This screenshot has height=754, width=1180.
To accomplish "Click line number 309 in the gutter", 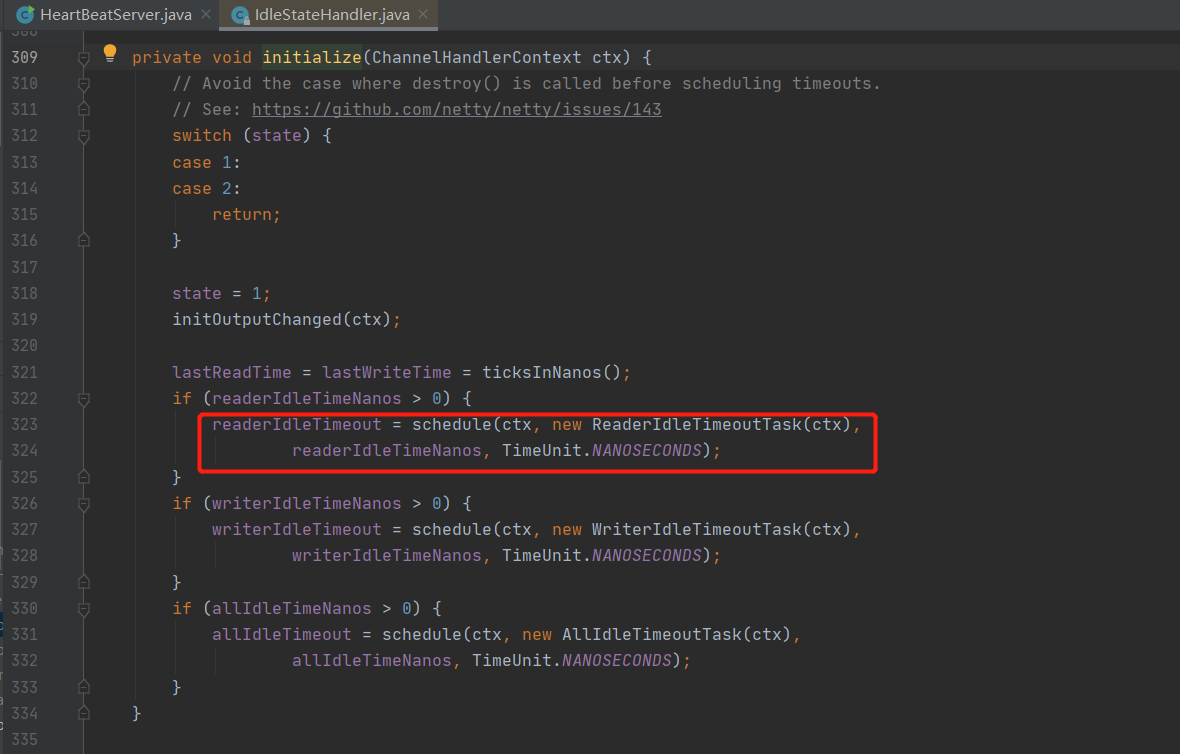I will pyautogui.click(x=24, y=57).
